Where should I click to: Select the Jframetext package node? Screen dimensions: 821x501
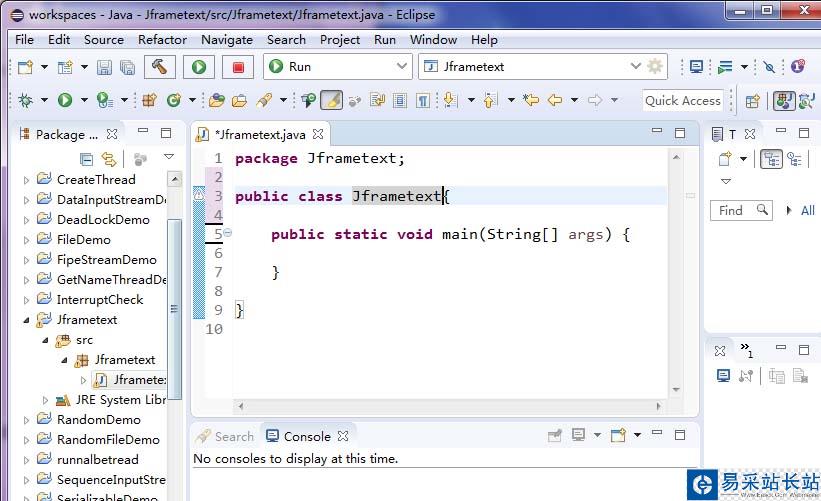(x=125, y=360)
